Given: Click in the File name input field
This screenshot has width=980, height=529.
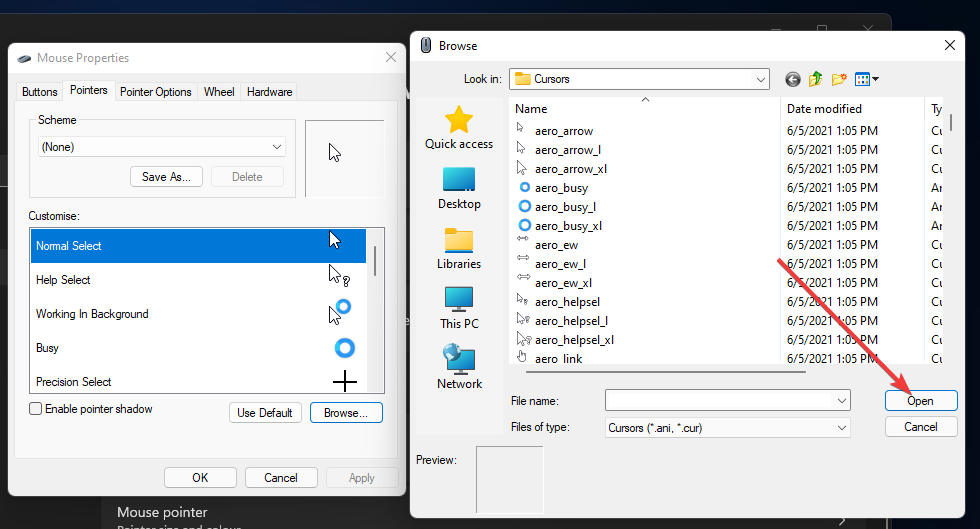Looking at the screenshot, I should click(720, 400).
